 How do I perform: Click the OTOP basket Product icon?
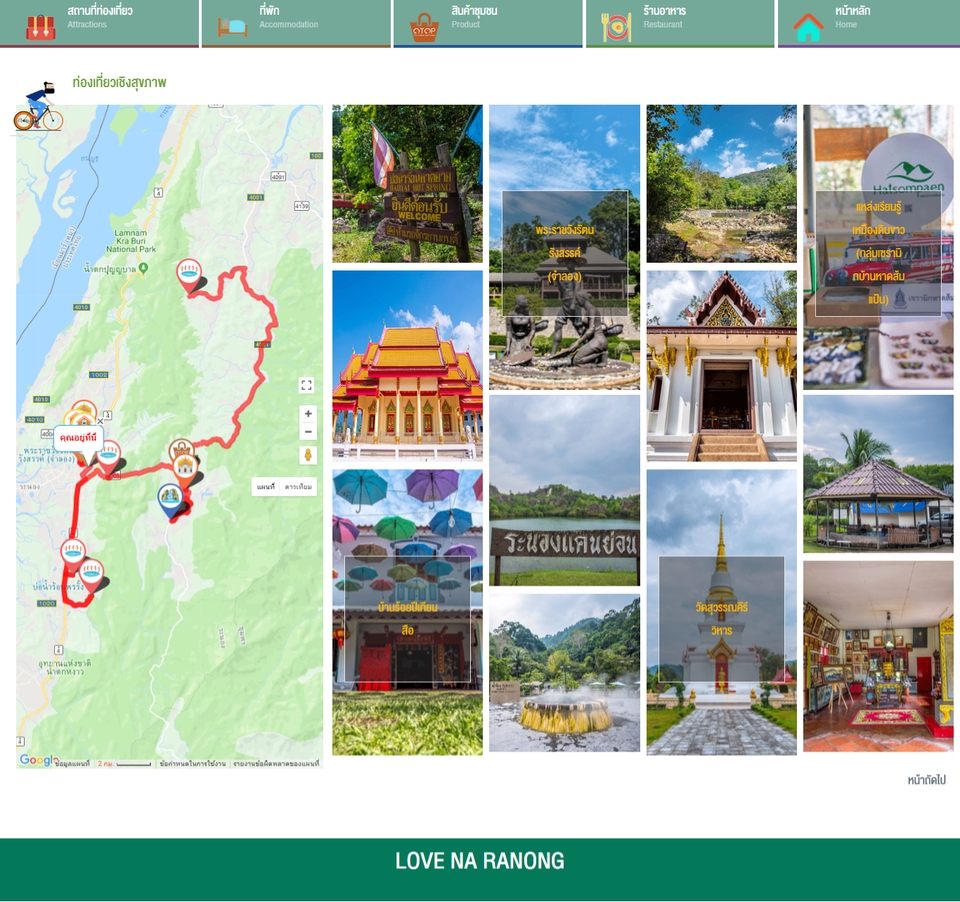pyautogui.click(x=424, y=28)
